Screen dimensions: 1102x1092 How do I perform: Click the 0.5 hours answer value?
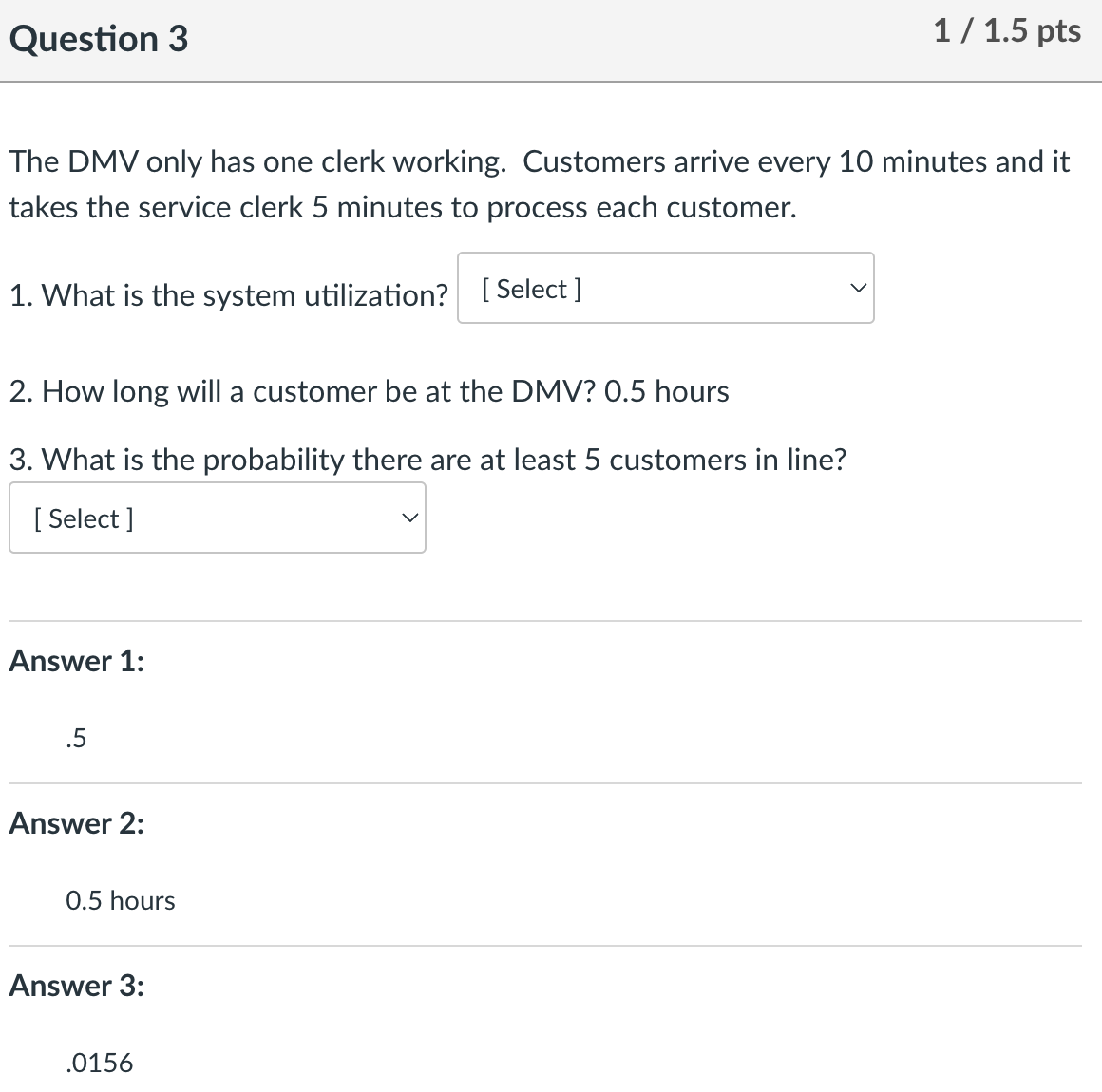[x=120, y=901]
